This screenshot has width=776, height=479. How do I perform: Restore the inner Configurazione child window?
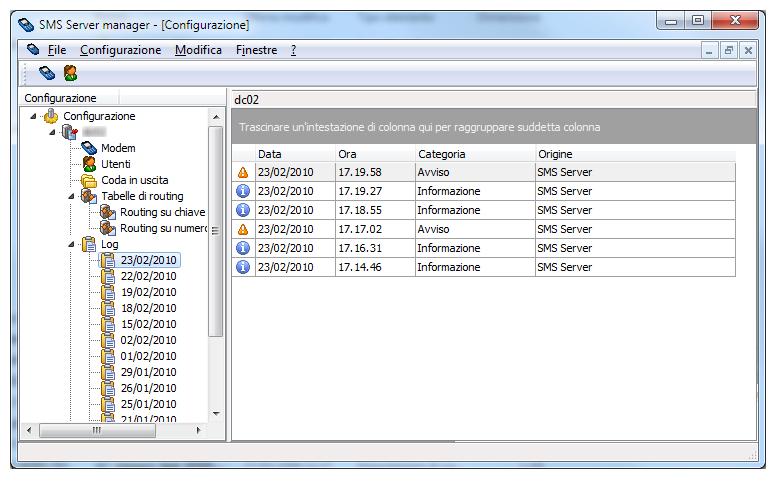728,50
